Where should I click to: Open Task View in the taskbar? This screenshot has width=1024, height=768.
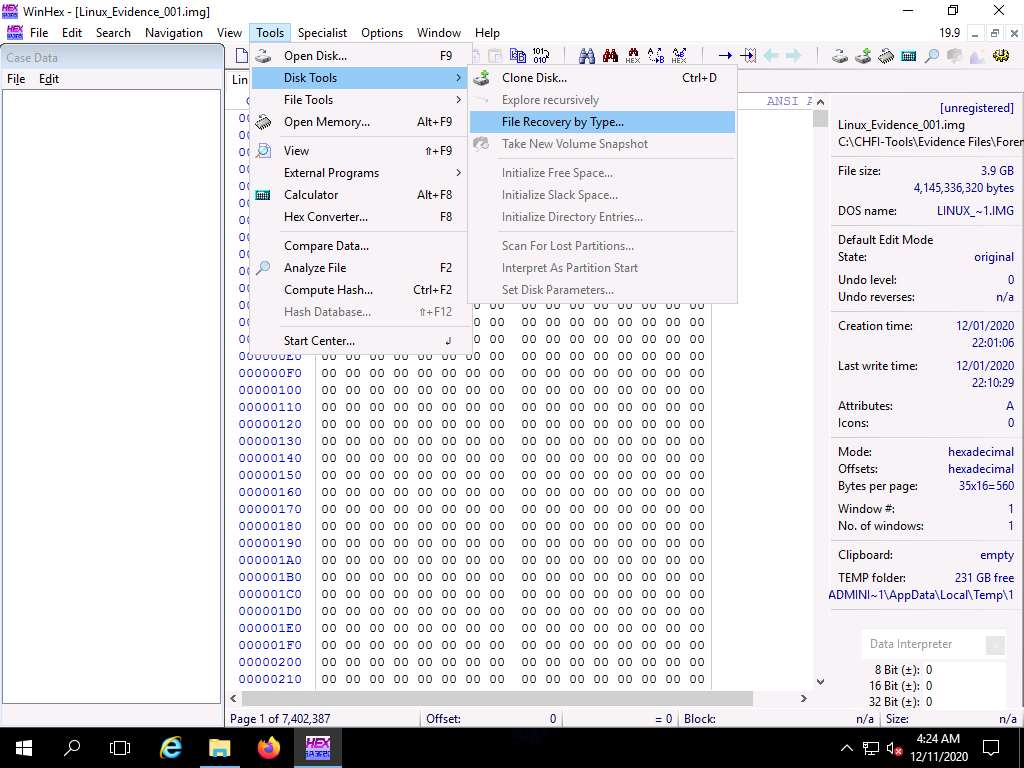coord(120,748)
